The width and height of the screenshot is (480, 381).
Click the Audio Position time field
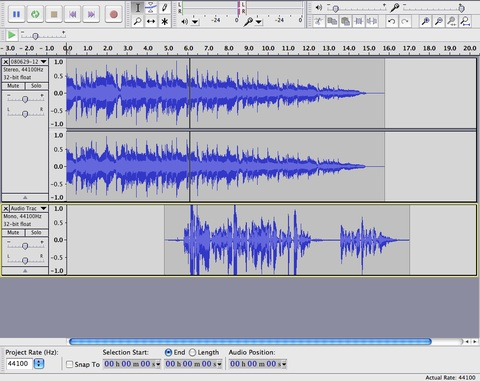tap(255, 364)
